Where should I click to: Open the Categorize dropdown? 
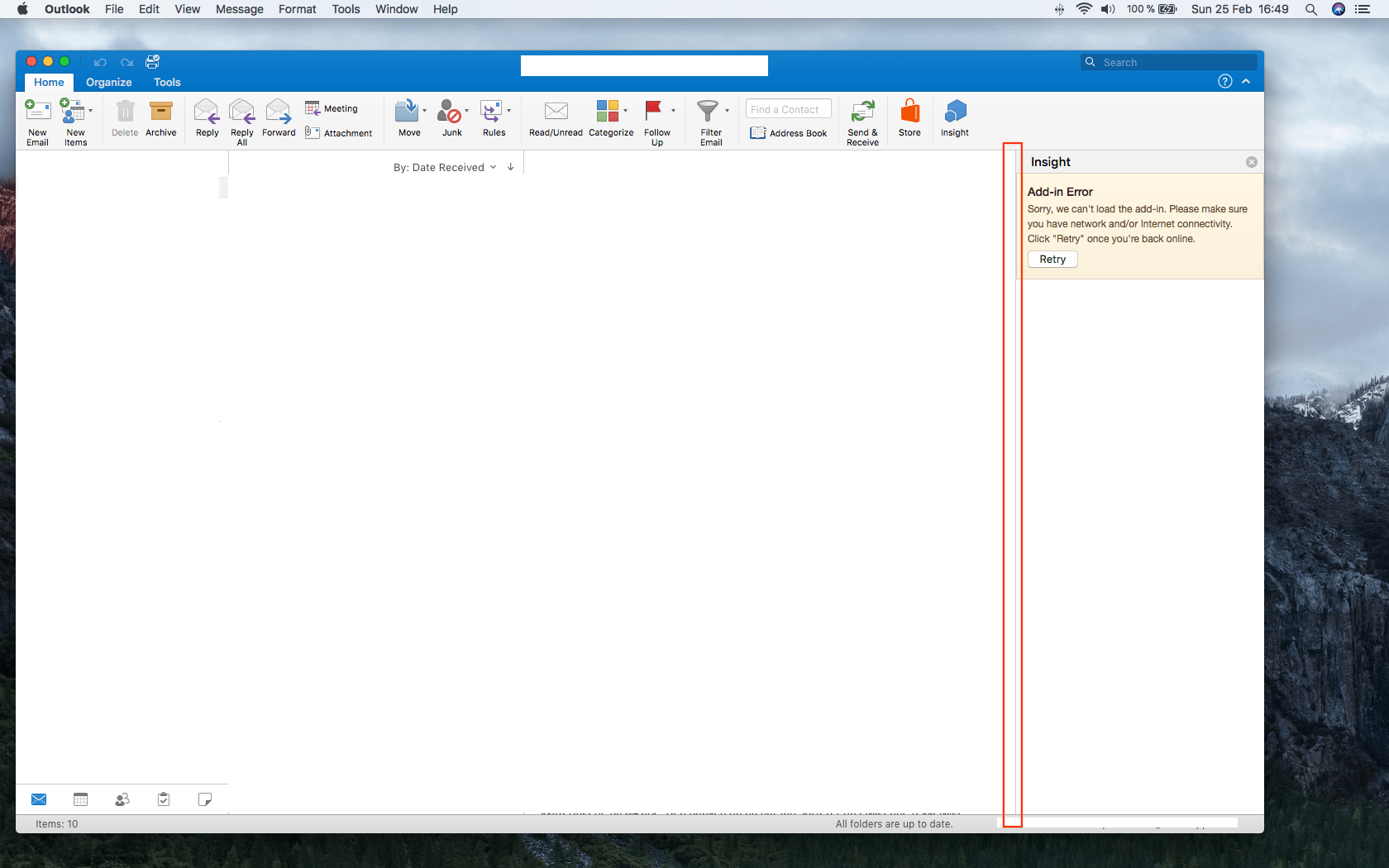point(625,112)
